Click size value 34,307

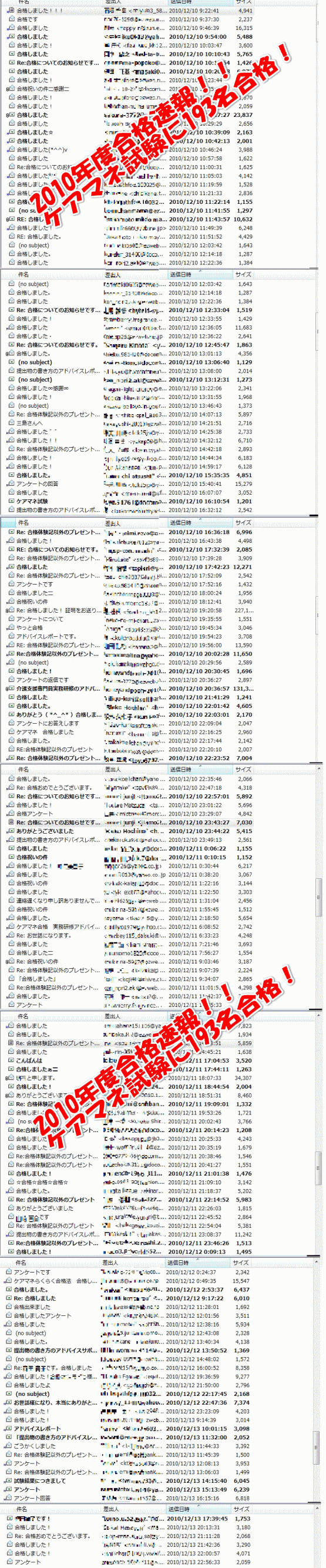click(x=244, y=1078)
